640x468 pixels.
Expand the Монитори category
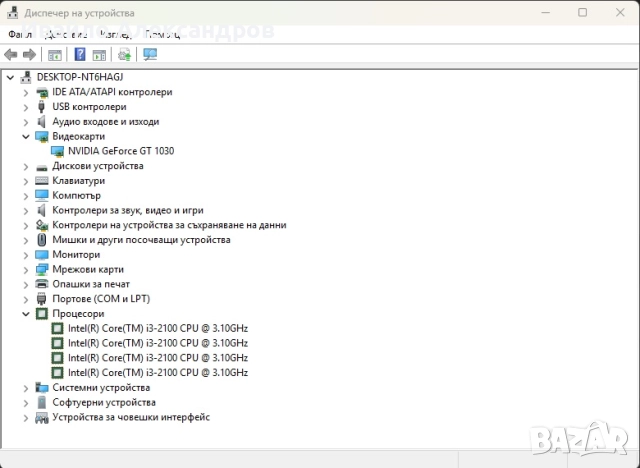point(26,255)
